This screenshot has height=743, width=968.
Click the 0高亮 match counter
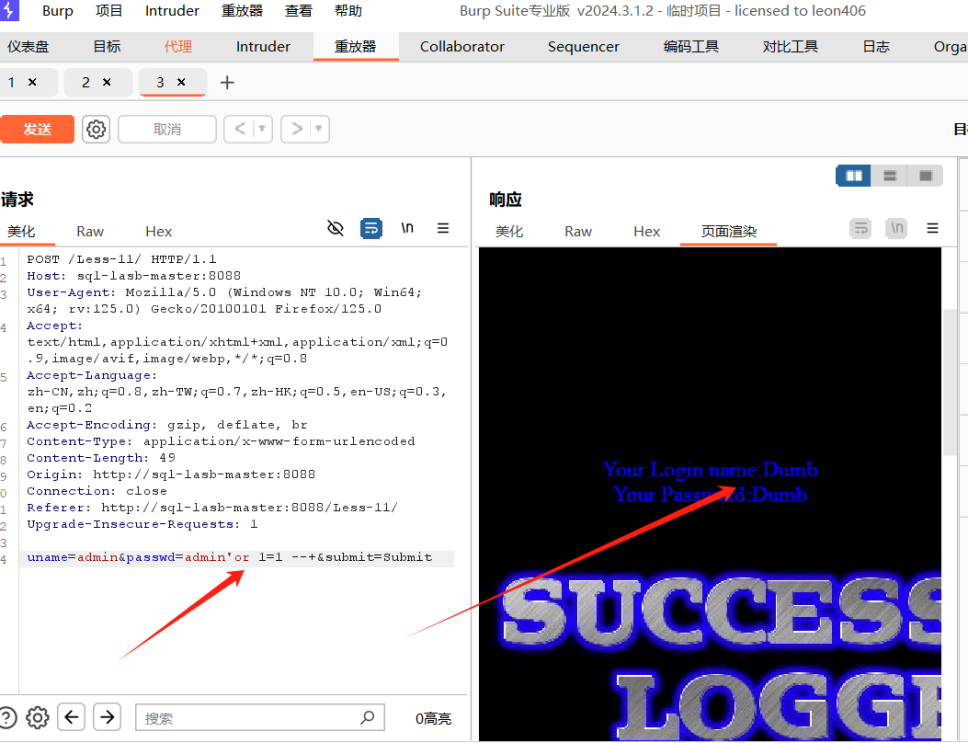click(x=433, y=718)
